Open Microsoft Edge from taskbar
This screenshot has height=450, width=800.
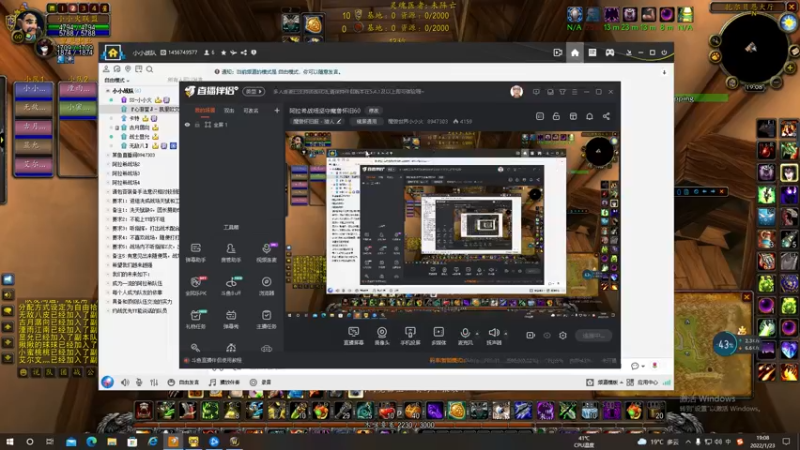91,442
